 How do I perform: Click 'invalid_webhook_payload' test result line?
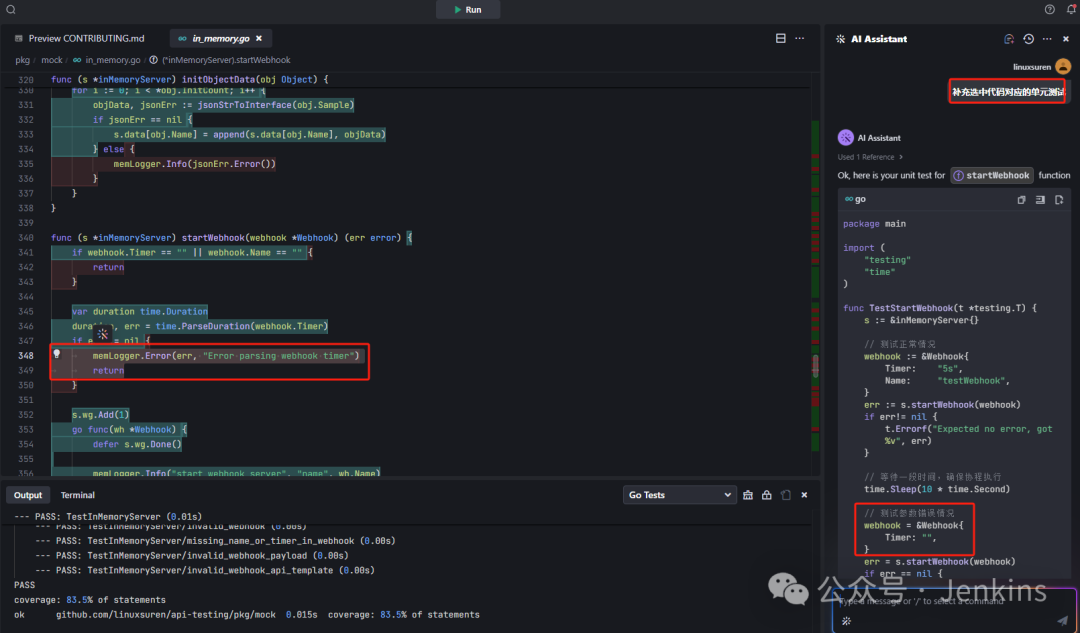(x=191, y=556)
